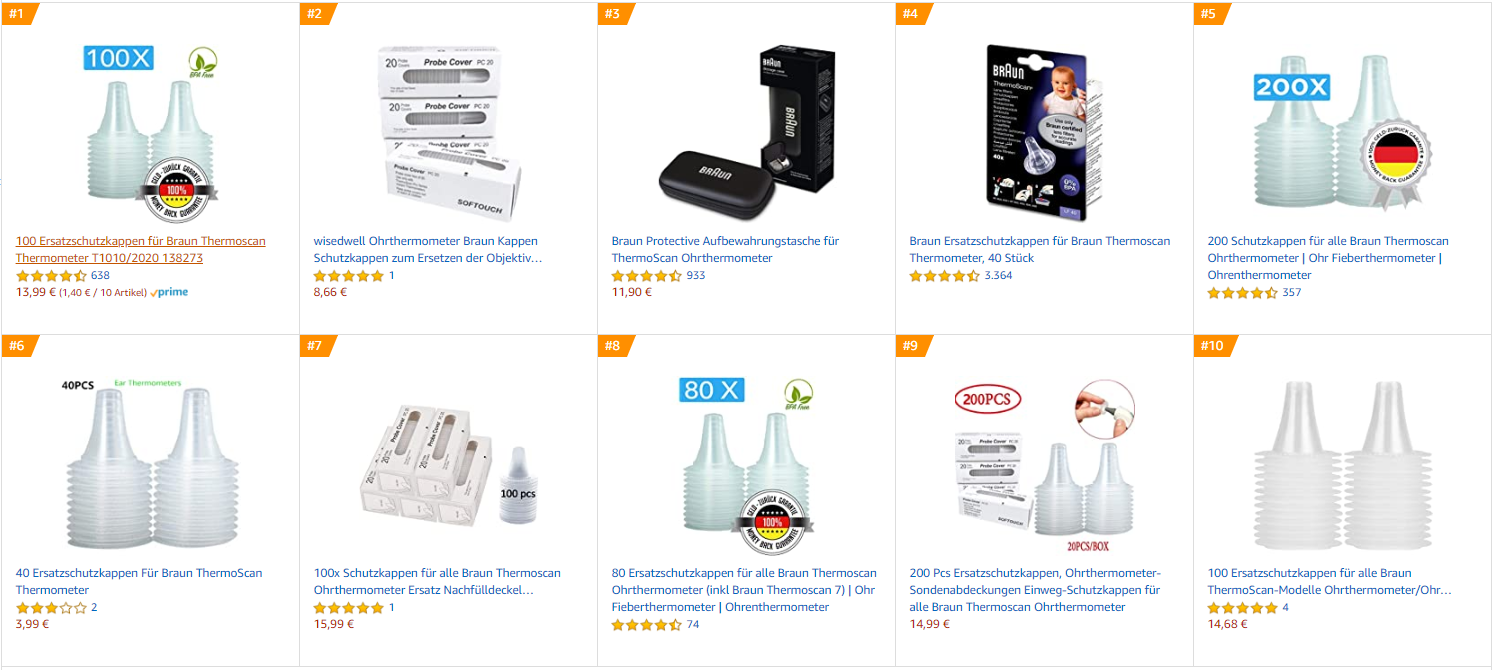Click the Braun 40 Stück package image

coord(1043,131)
